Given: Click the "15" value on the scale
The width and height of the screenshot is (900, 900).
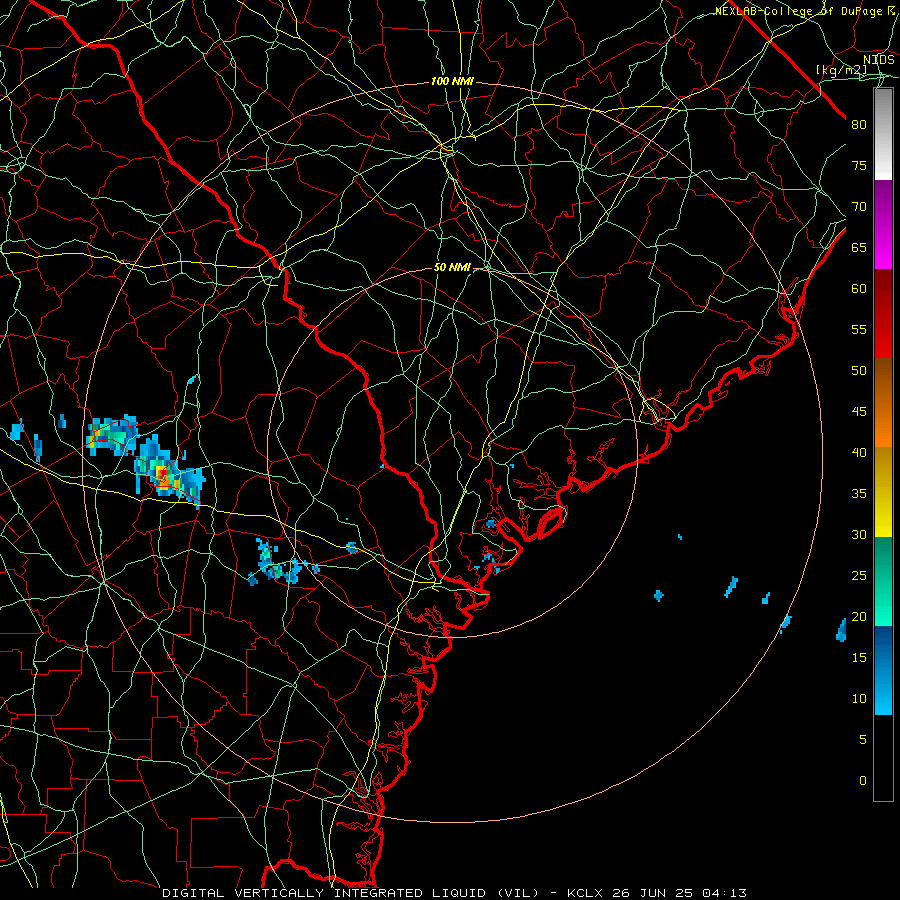Looking at the screenshot, I should point(859,658).
